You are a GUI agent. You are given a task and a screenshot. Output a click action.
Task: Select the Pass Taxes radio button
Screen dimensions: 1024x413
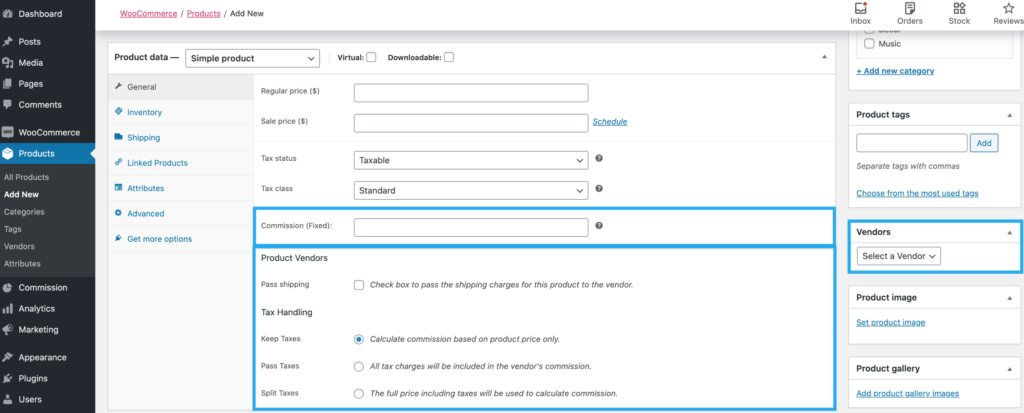click(359, 367)
